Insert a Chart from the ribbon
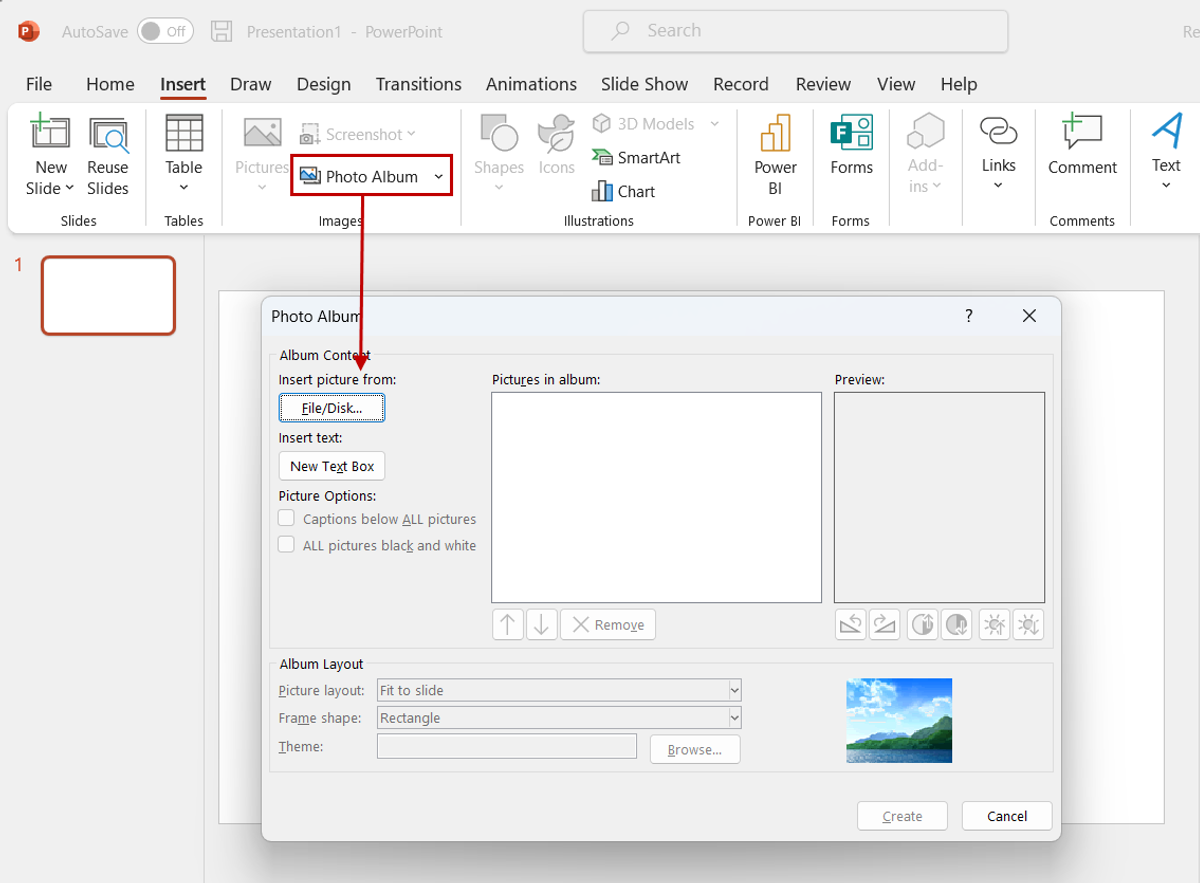This screenshot has height=883, width=1200. coord(632,191)
